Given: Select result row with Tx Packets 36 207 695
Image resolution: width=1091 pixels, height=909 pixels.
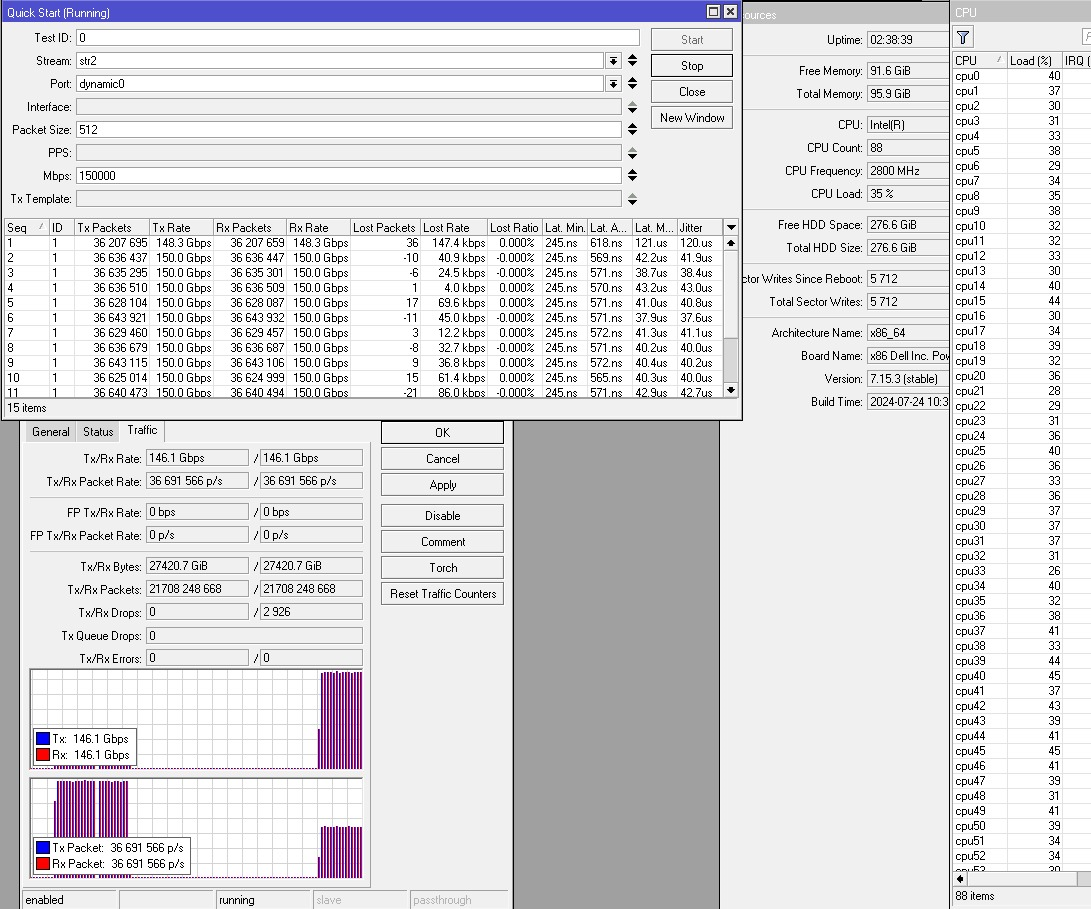Looking at the screenshot, I should click(363, 243).
